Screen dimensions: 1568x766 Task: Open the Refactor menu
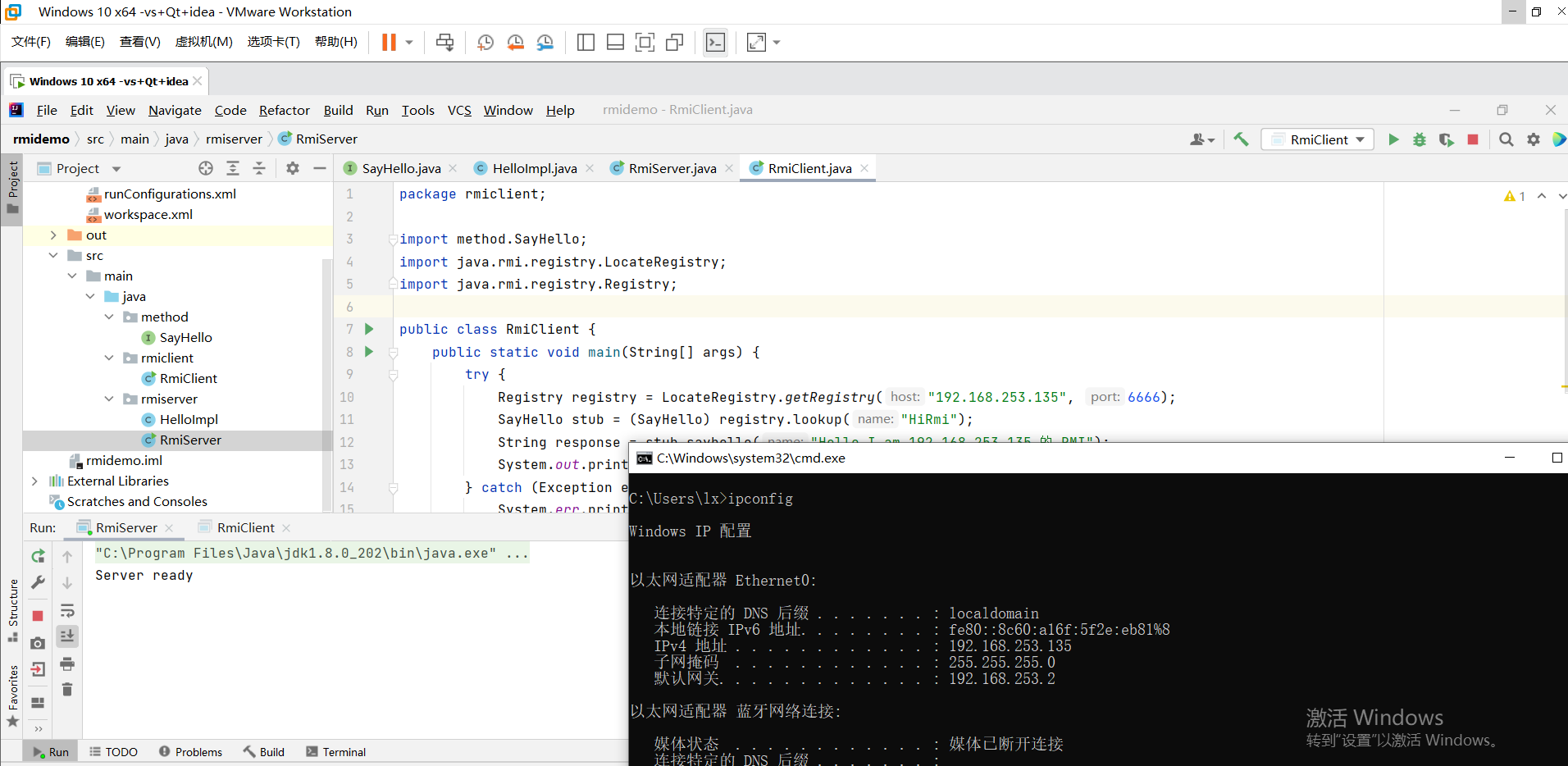[x=285, y=110]
